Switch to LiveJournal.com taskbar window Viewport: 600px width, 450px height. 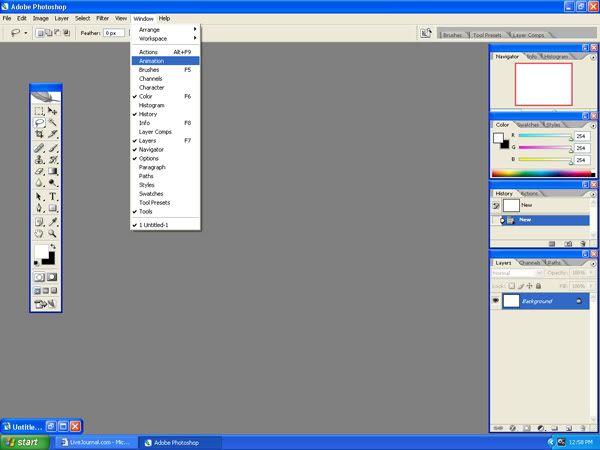pos(96,442)
